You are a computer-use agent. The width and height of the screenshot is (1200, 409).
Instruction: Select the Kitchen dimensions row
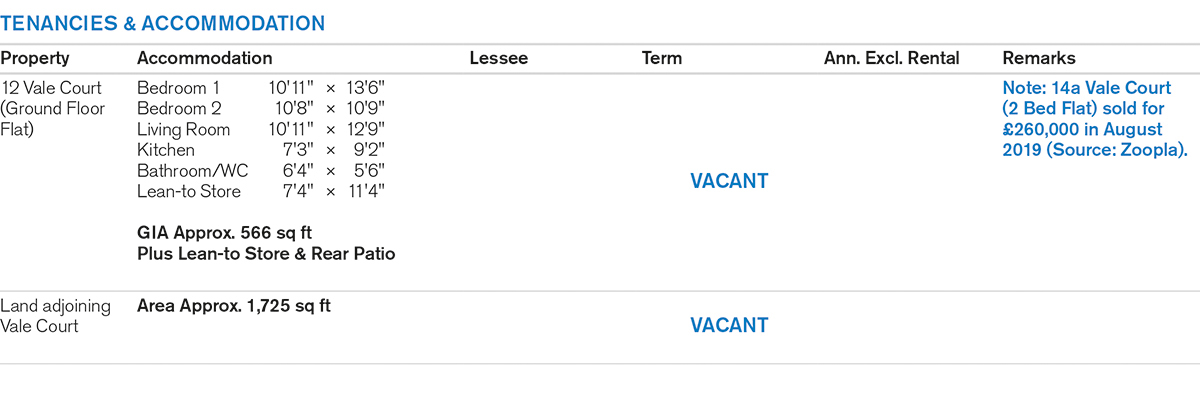261,150
